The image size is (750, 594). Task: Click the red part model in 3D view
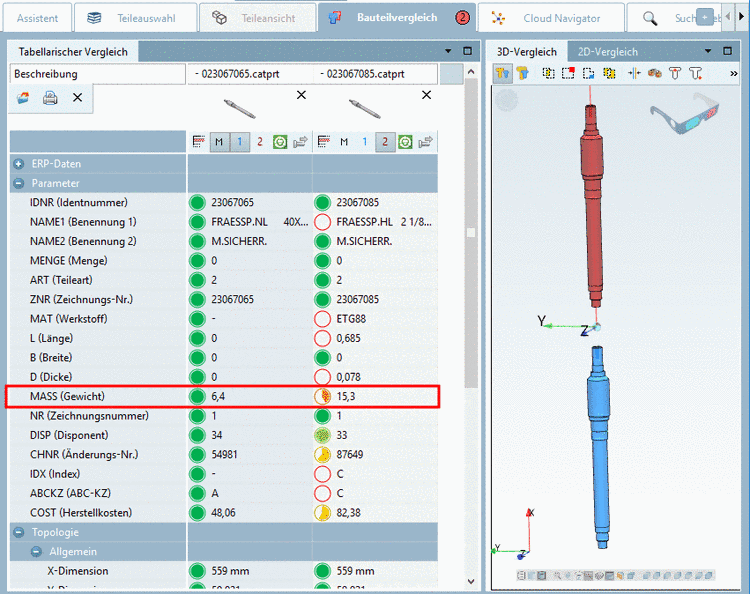tap(592, 206)
